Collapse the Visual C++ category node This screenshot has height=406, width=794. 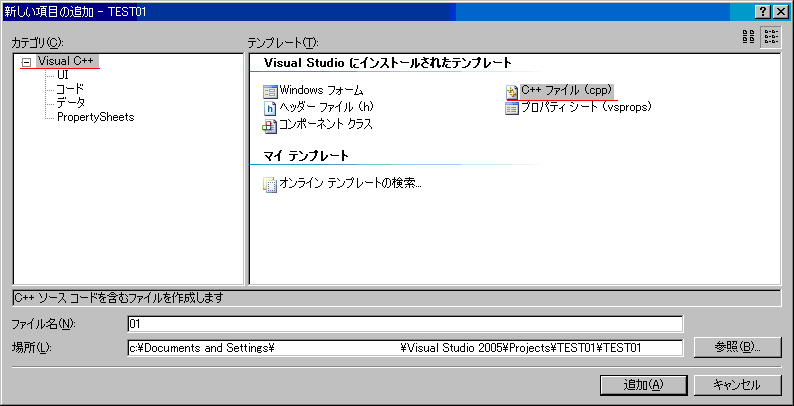(x=27, y=62)
